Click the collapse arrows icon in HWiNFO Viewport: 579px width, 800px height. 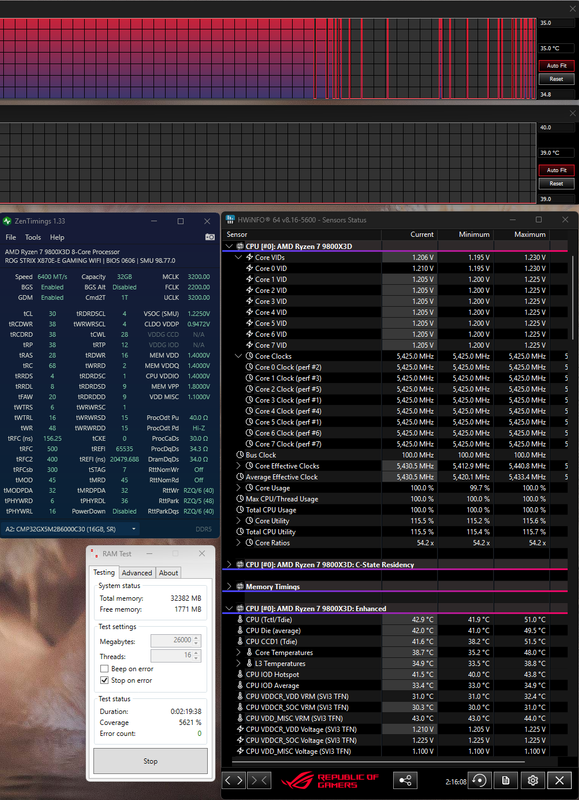click(x=259, y=780)
